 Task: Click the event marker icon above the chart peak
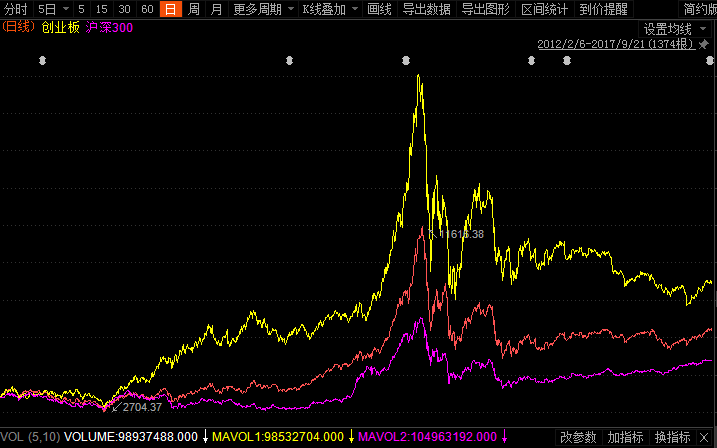[406, 61]
